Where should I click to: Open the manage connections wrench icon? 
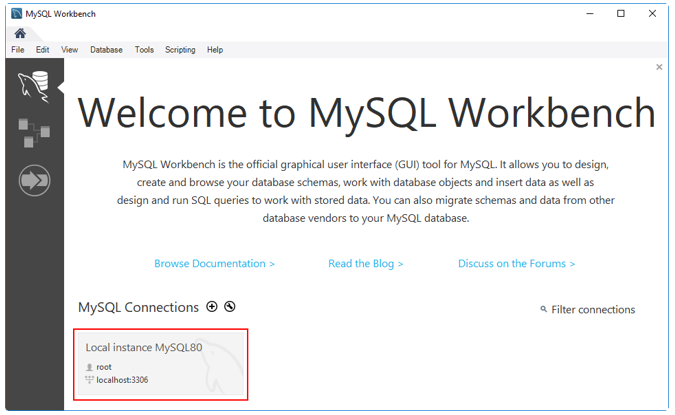tap(230, 307)
